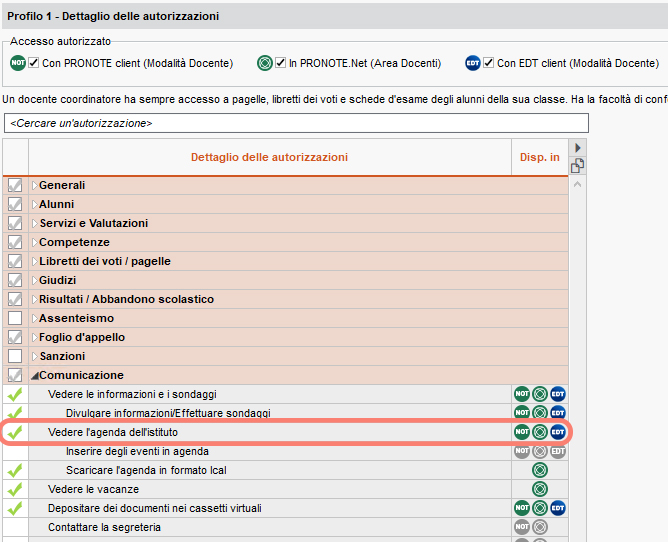This screenshot has height=542, width=668.
Task: Click the Cercare un'autorizzazione search field
Action: click(x=297, y=123)
